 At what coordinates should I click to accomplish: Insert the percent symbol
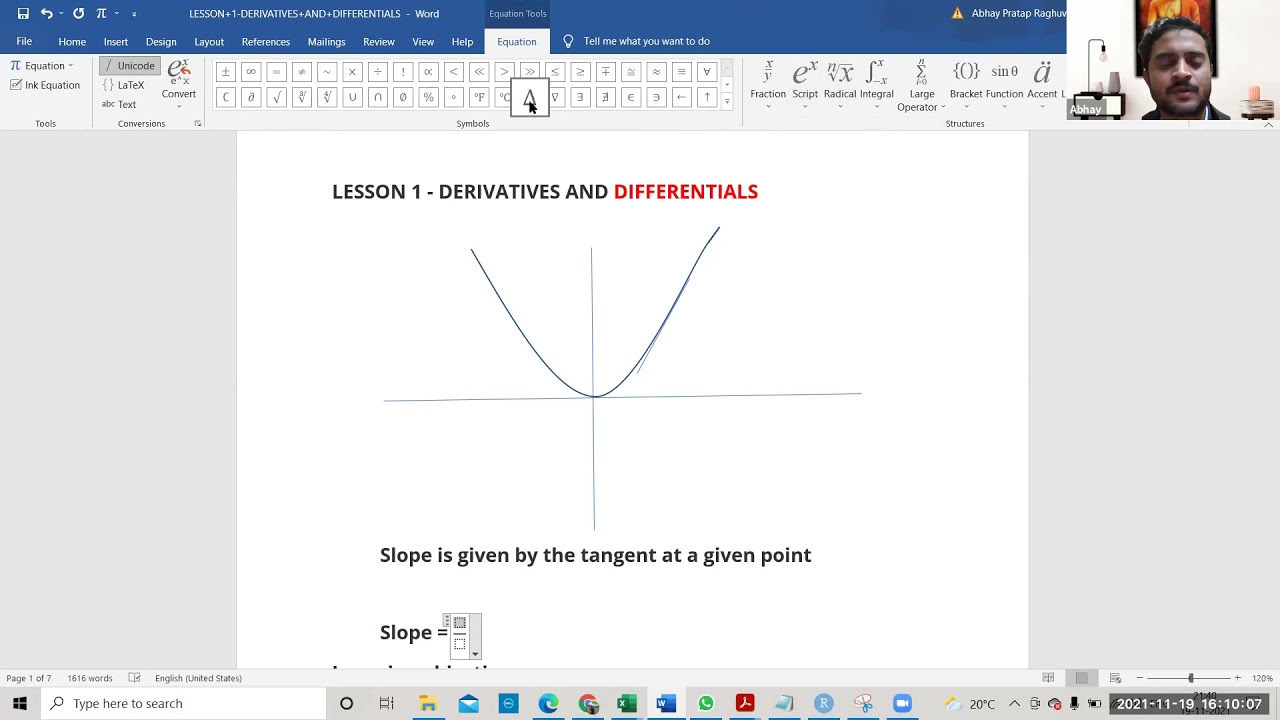428,97
